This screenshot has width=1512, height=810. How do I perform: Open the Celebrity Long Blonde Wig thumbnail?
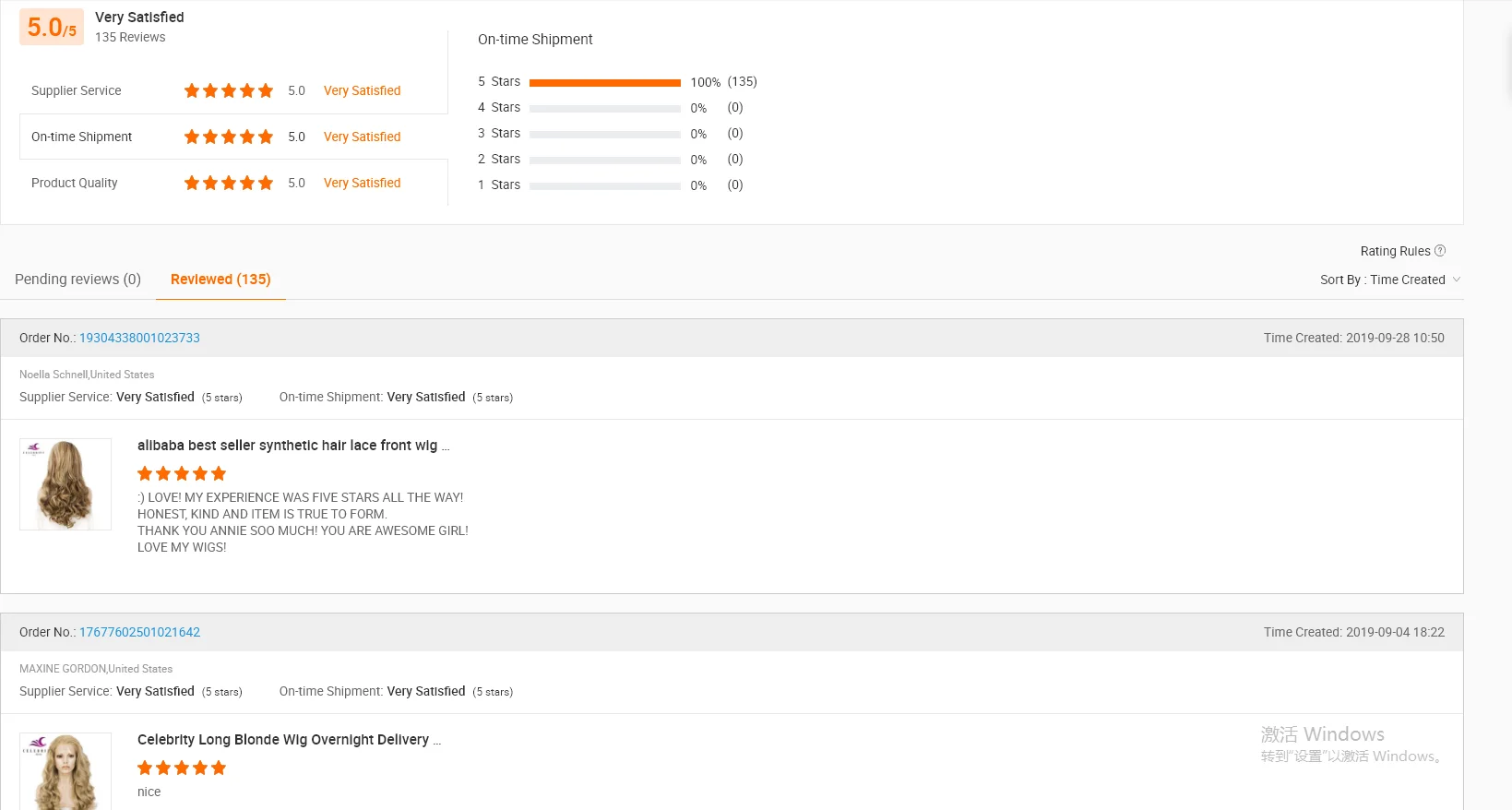pyautogui.click(x=65, y=773)
